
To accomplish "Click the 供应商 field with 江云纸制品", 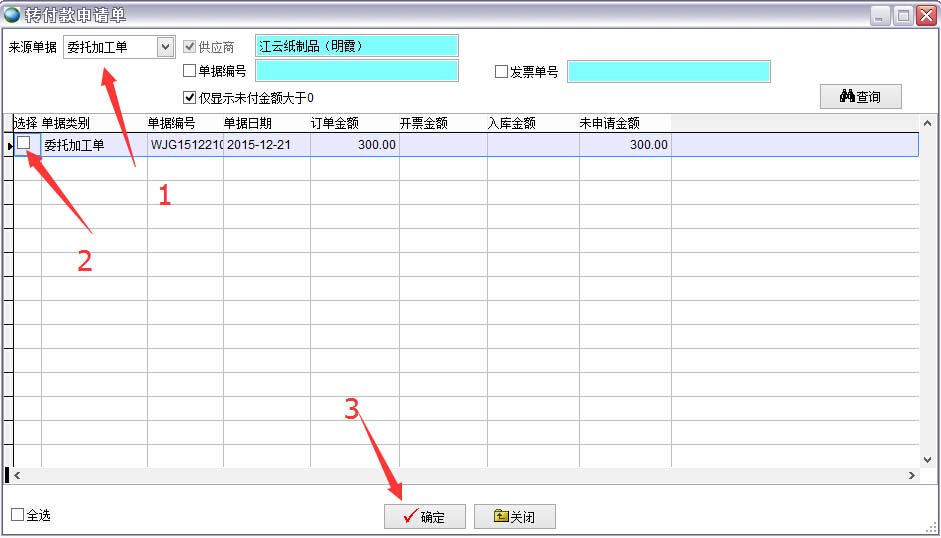I will [x=356, y=46].
